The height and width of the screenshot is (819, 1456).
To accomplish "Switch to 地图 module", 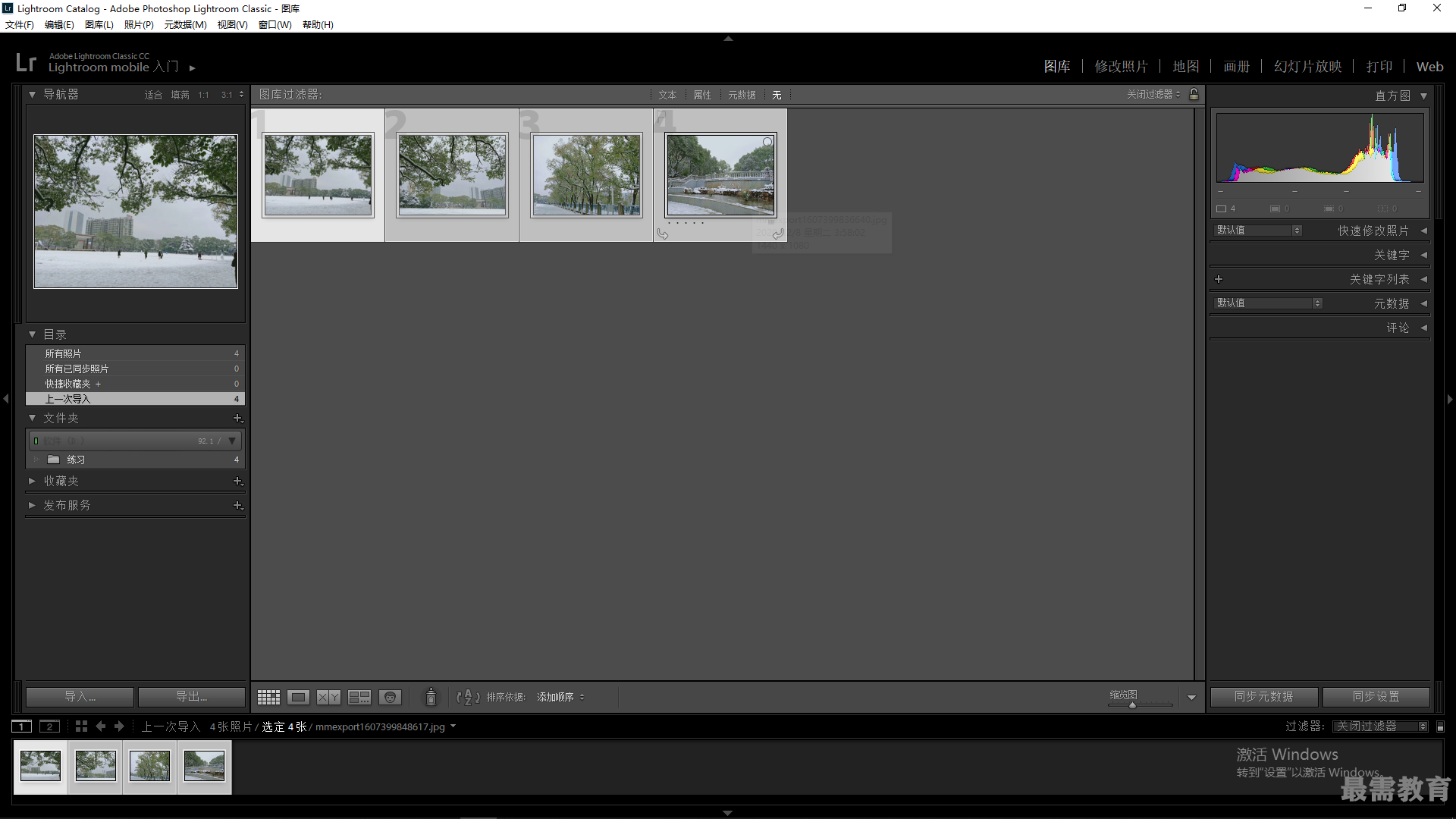I will coord(1186,67).
